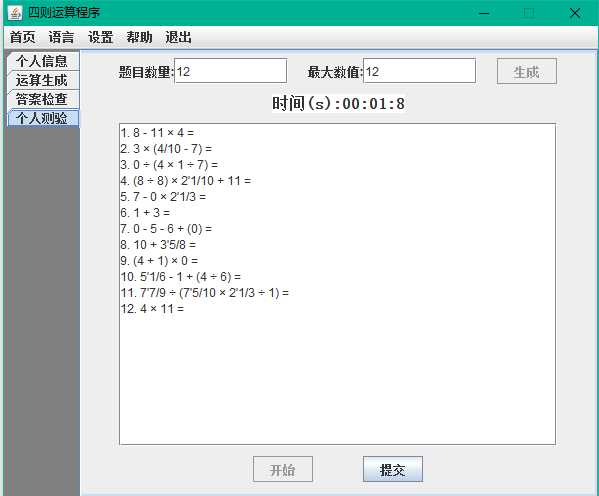Viewport: 599px width, 496px height.
Task: Select the 个人测验 tab
Action: (42, 118)
